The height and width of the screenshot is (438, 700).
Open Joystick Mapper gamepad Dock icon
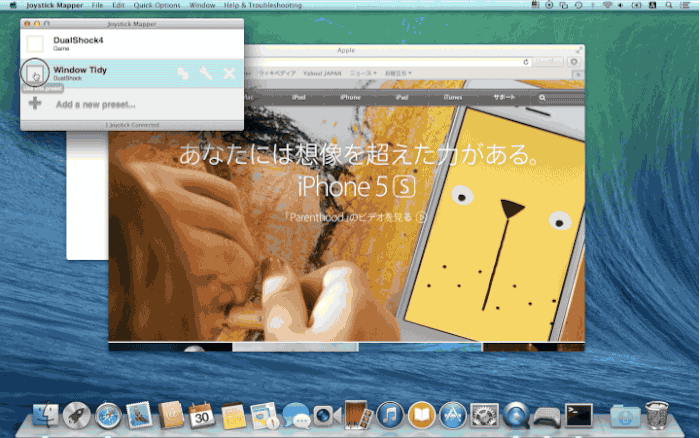(x=547, y=417)
